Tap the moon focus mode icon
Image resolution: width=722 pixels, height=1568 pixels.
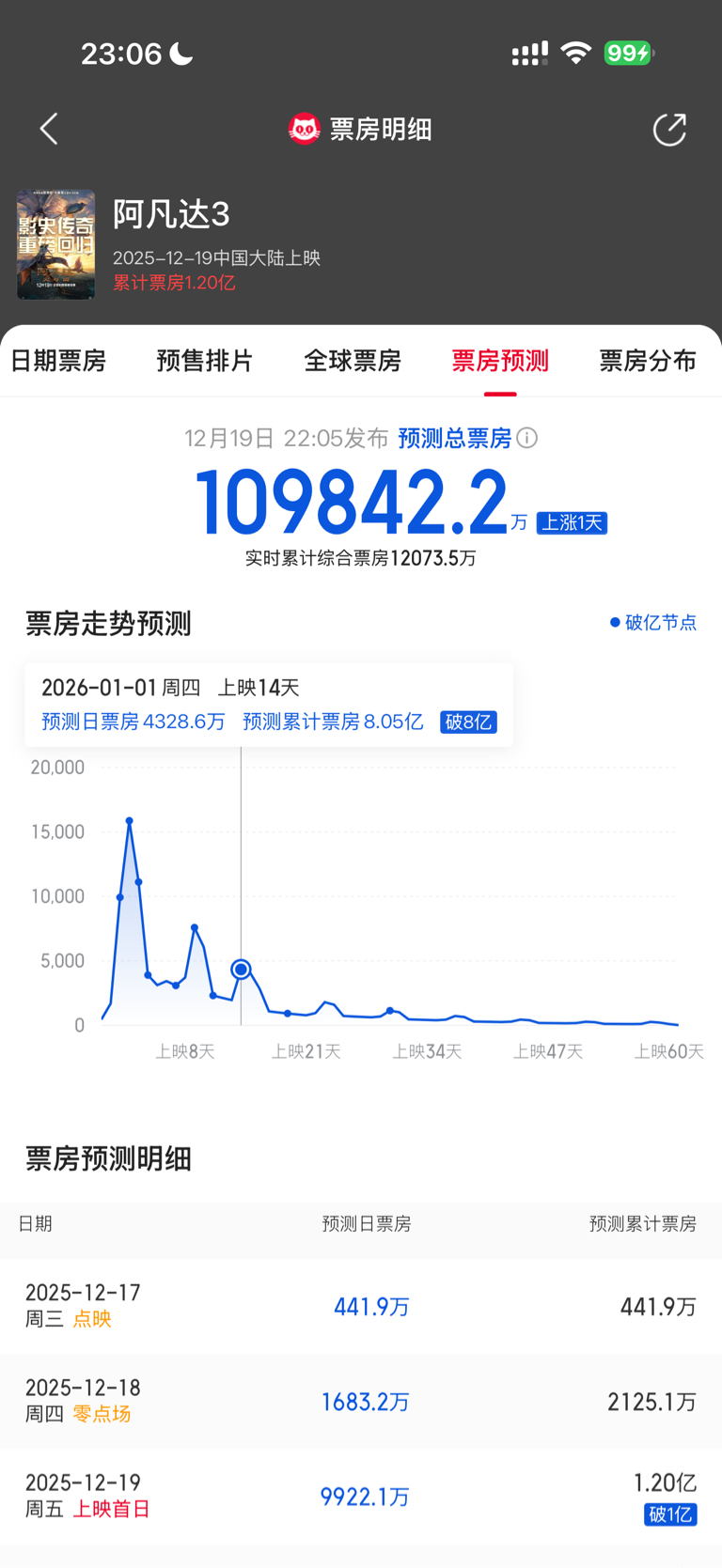[180, 54]
